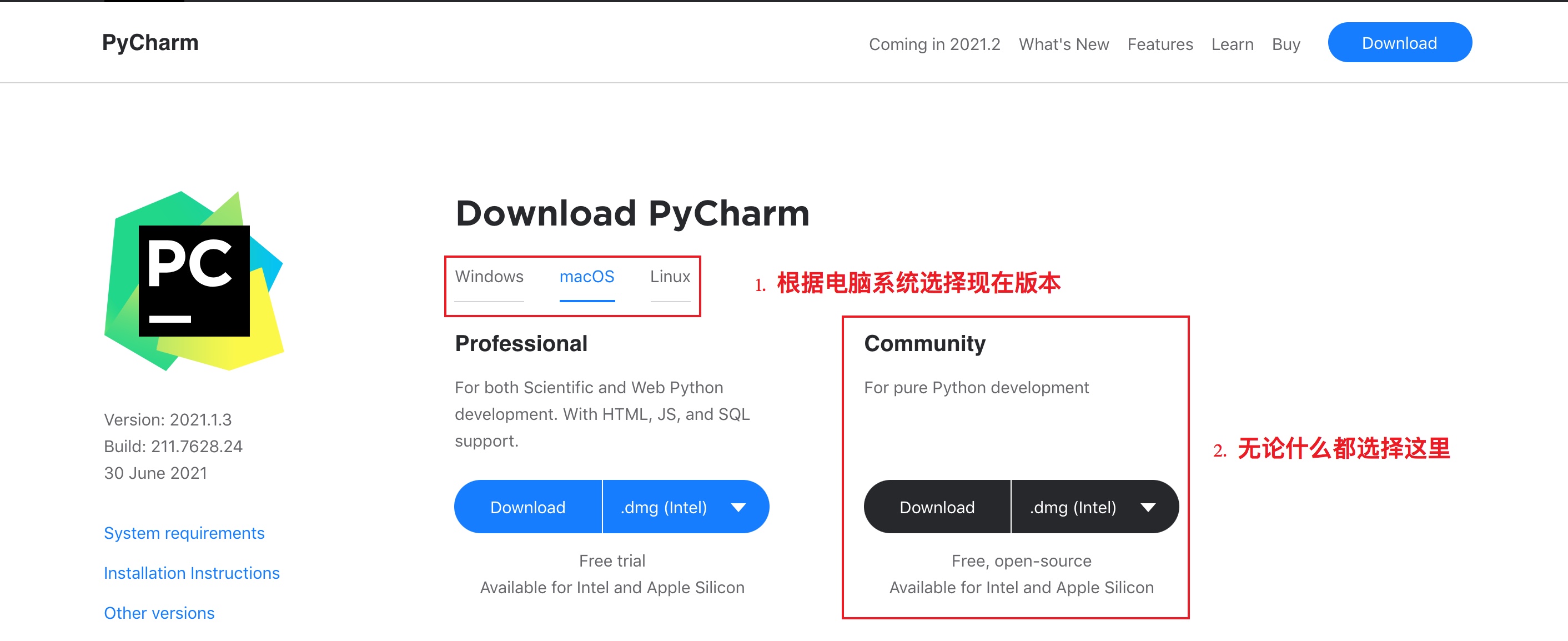This screenshot has height=641, width=1568.
Task: Open the Learn navigation link
Action: [1232, 44]
